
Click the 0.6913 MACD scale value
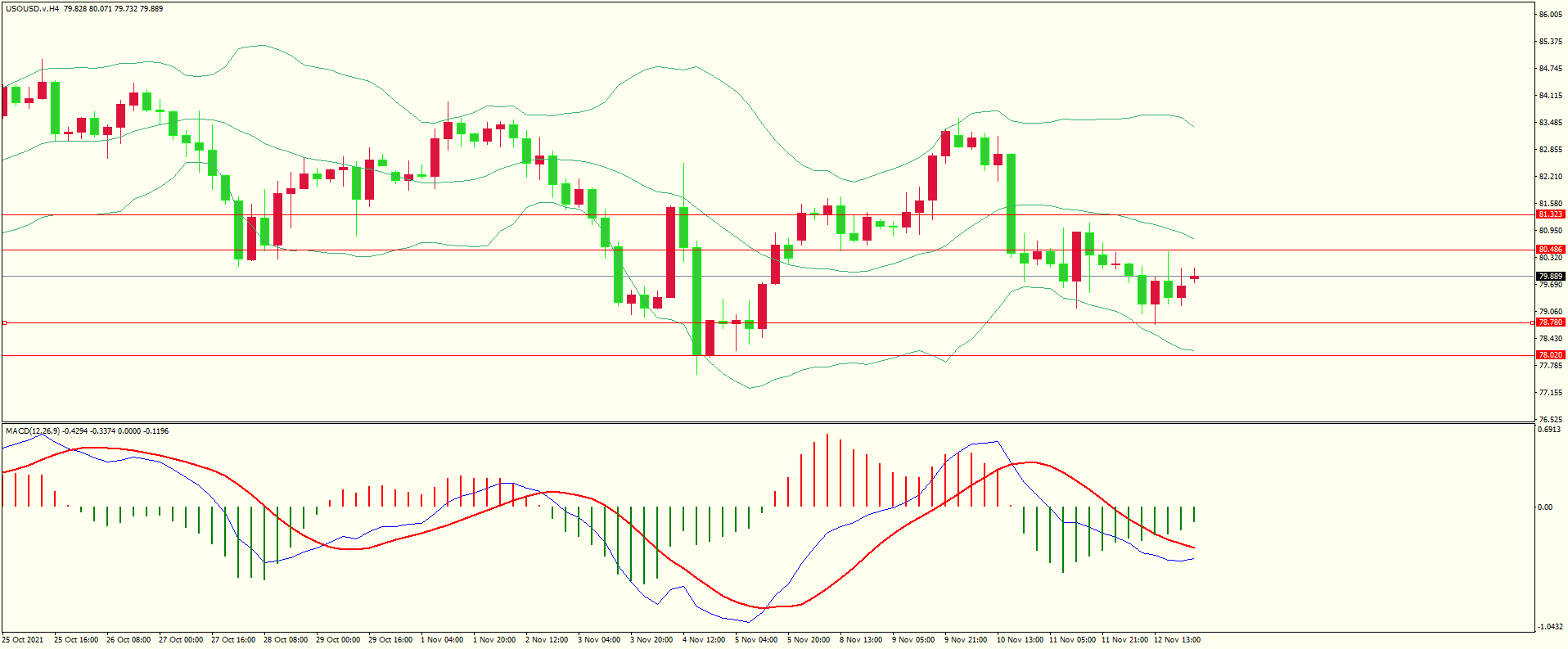1549,430
